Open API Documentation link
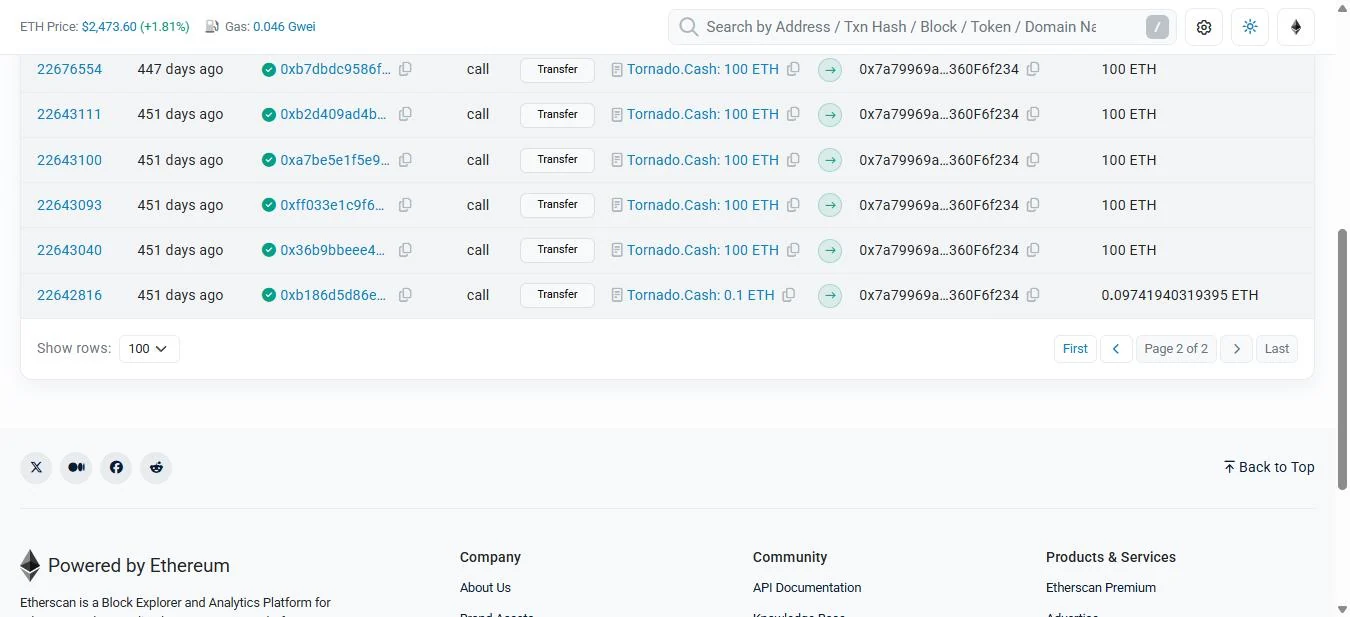Image resolution: width=1350 pixels, height=617 pixels. pyautogui.click(x=807, y=588)
